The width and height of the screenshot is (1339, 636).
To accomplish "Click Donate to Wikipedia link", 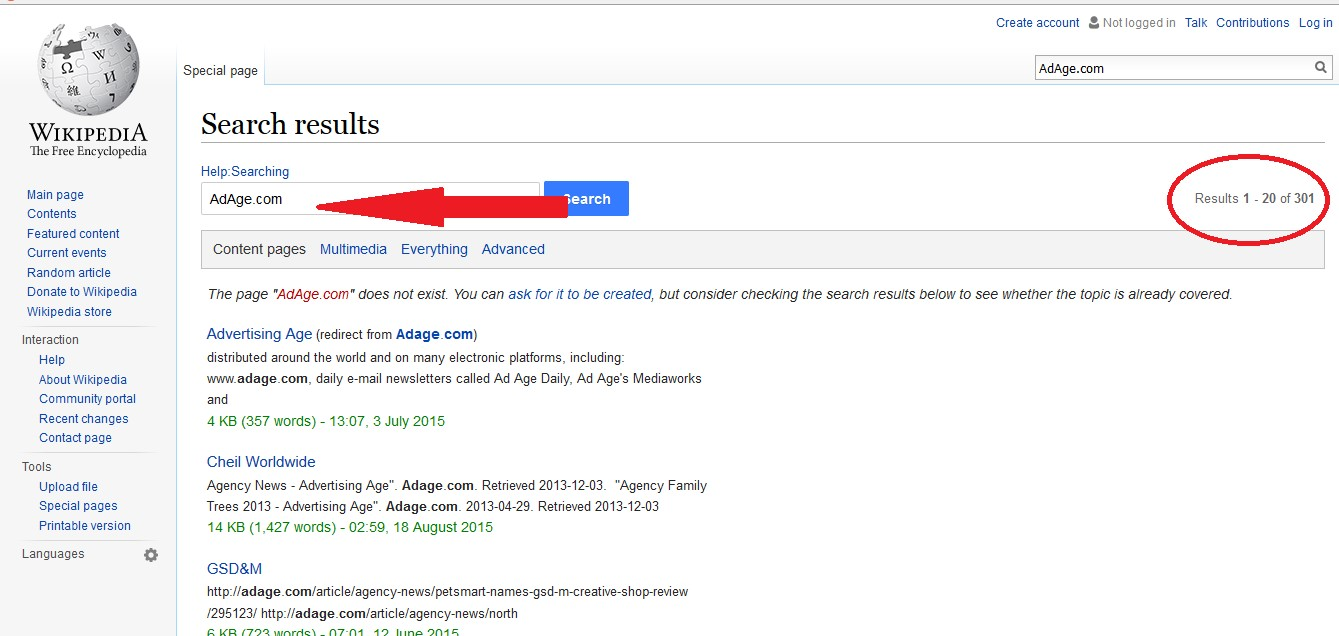I will (82, 292).
